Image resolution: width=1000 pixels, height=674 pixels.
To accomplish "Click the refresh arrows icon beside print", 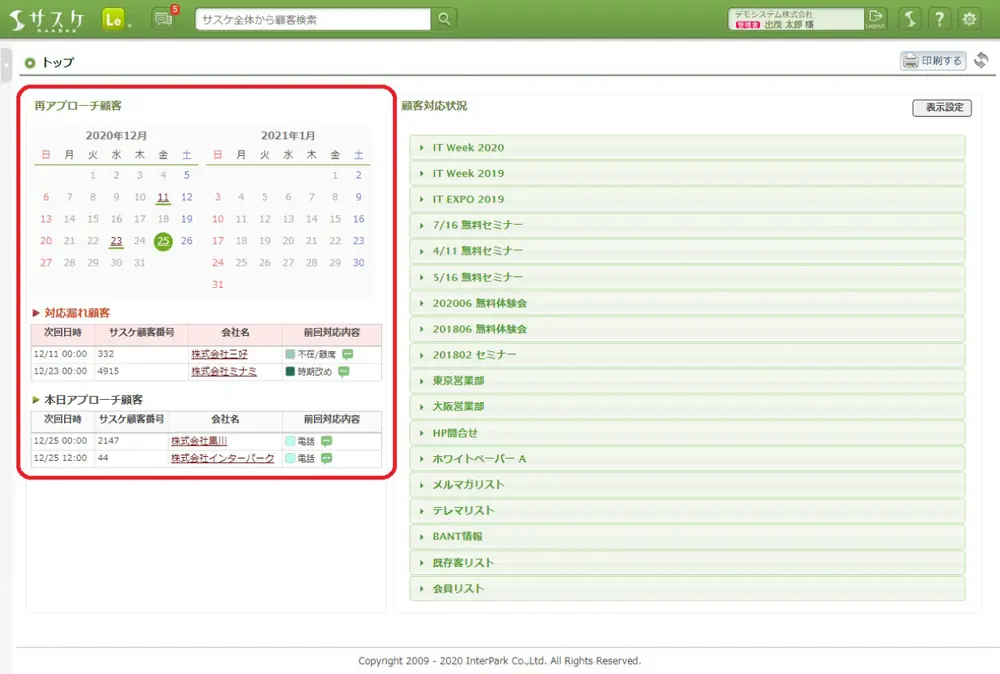I will (981, 61).
